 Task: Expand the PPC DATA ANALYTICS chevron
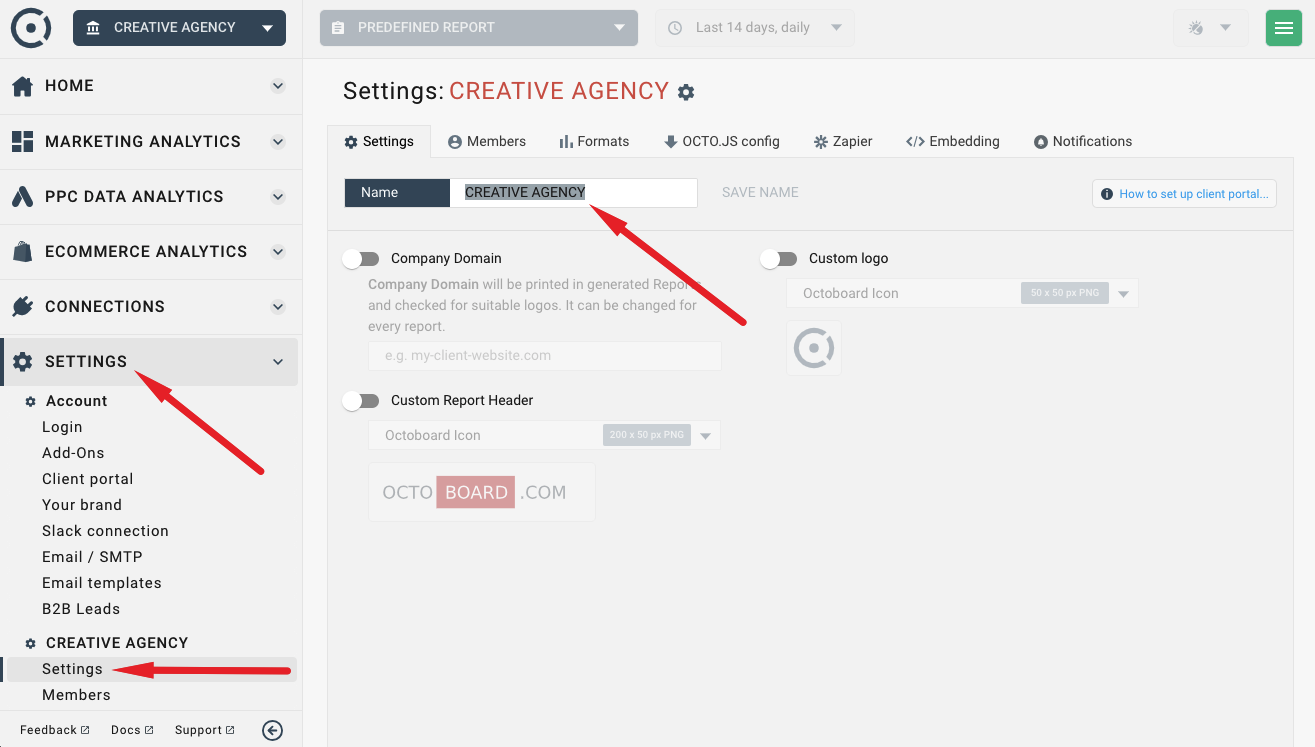pyautogui.click(x=278, y=196)
